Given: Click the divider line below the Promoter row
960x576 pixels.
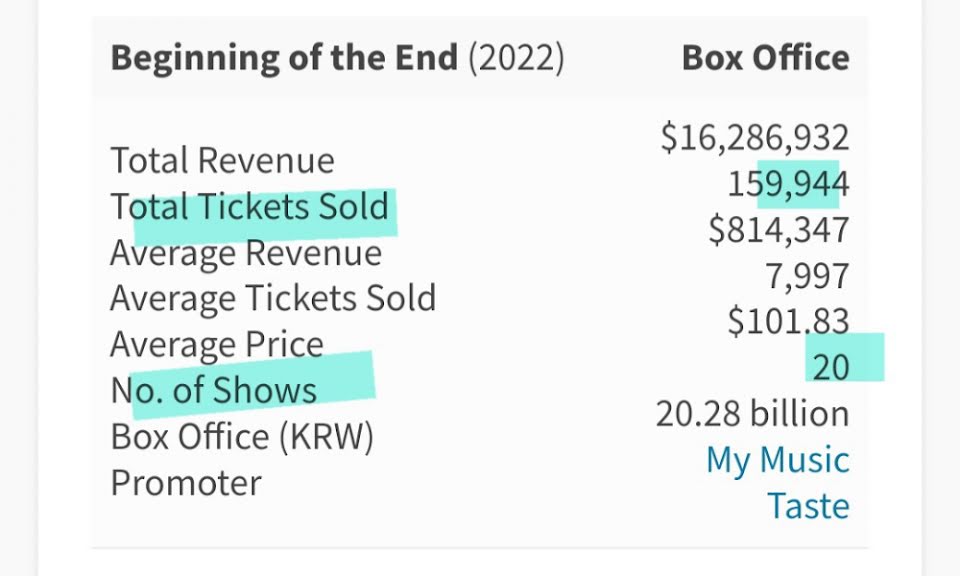Looking at the screenshot, I should (x=480, y=547).
